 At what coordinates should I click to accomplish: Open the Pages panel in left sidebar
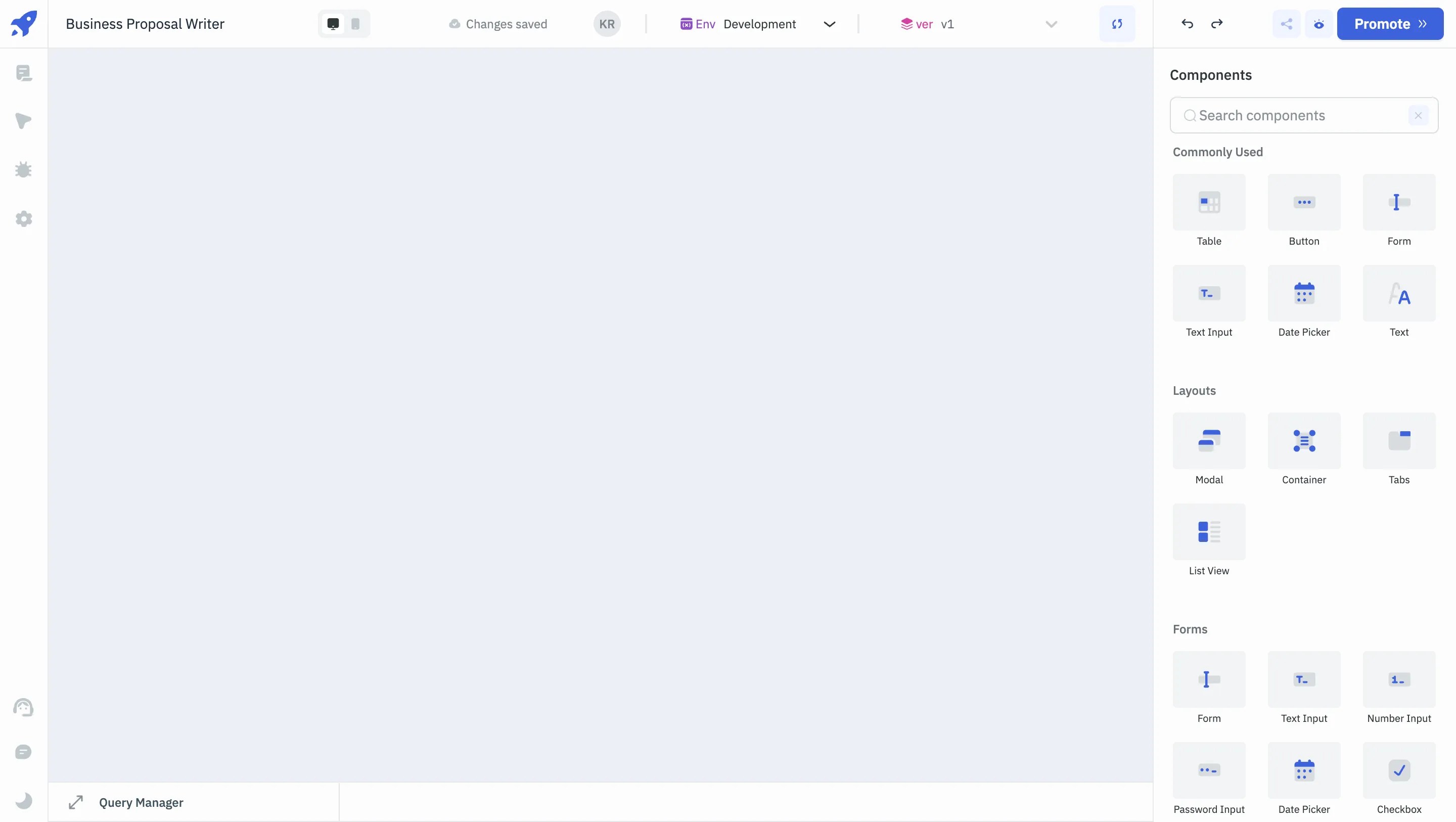24,72
